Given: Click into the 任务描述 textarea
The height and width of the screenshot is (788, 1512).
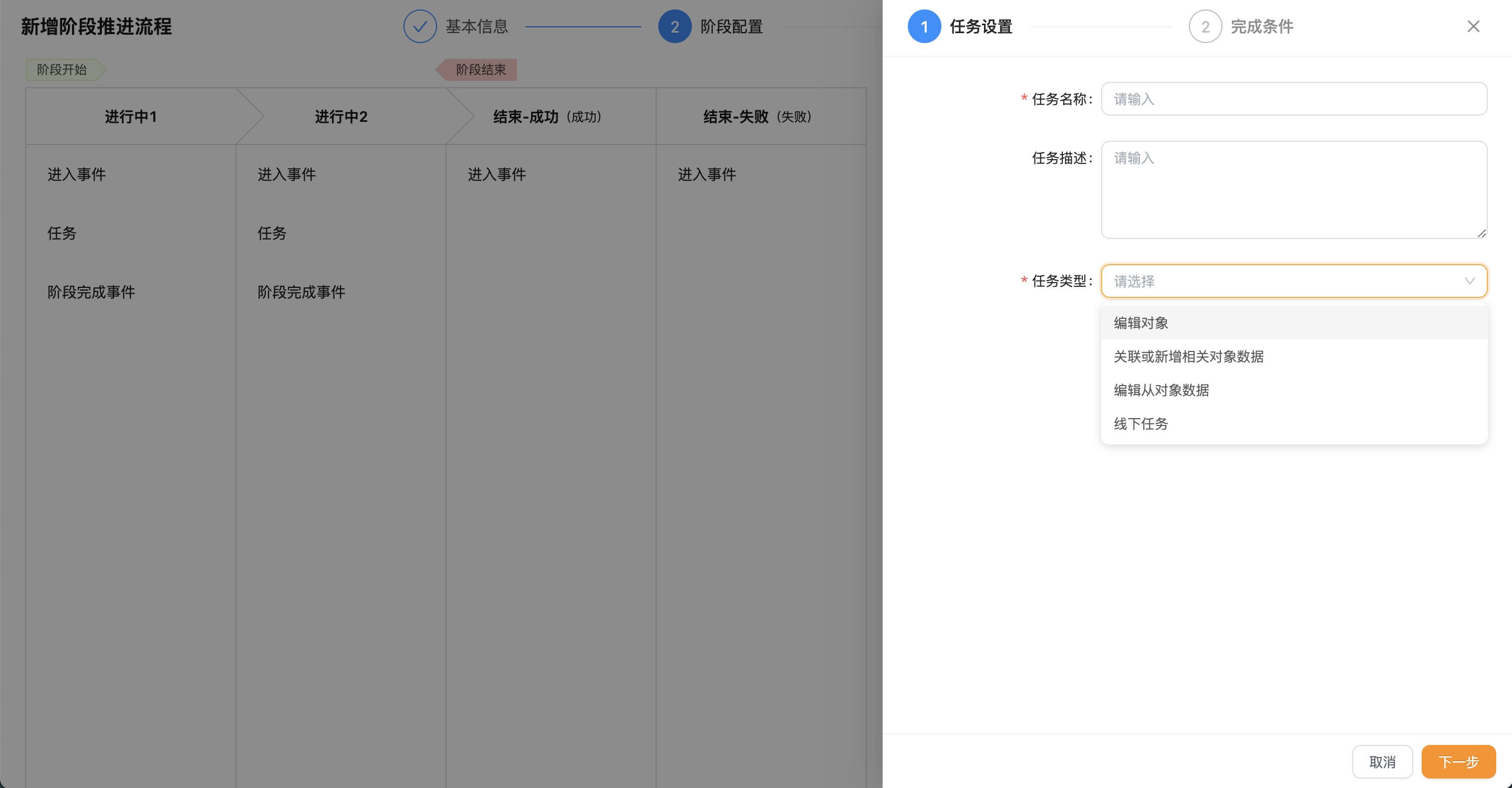Looking at the screenshot, I should click(1293, 190).
